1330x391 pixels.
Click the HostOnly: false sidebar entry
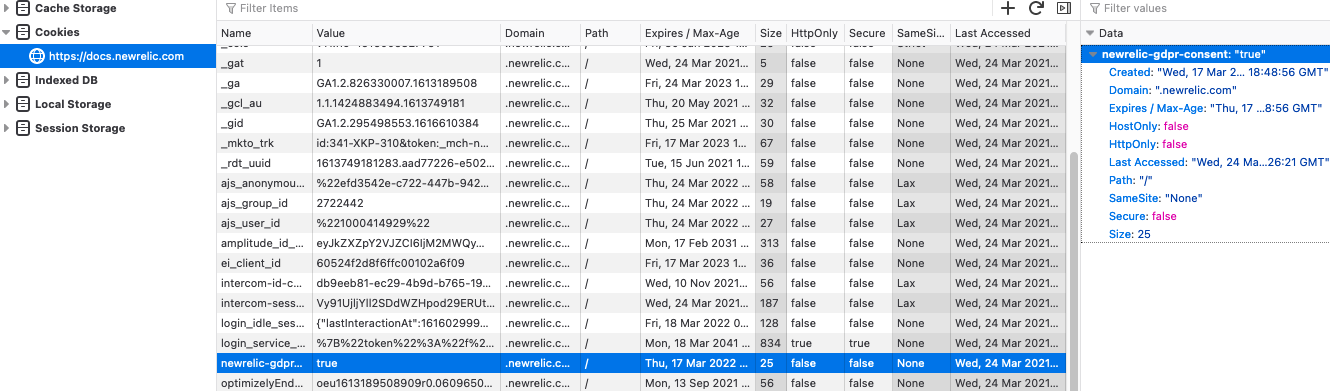click(x=1148, y=126)
